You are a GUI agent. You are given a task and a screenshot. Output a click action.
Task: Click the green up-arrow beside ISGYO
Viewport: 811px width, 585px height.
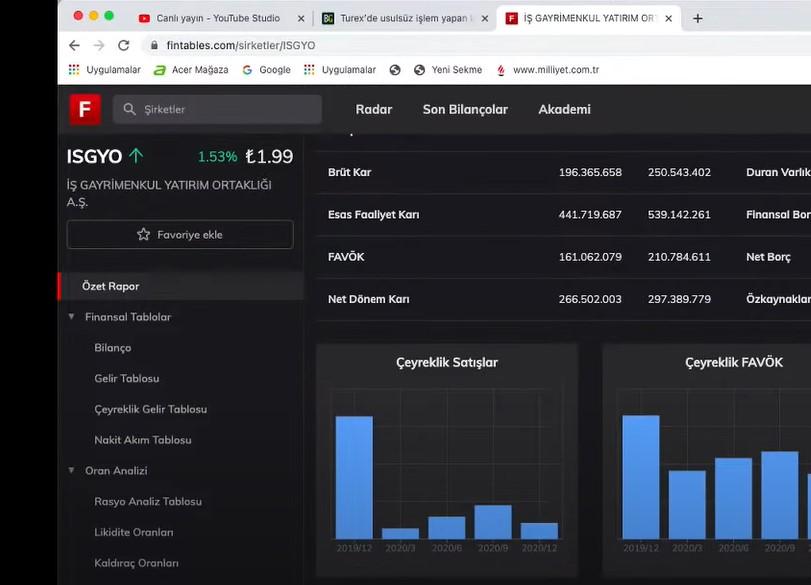136,156
